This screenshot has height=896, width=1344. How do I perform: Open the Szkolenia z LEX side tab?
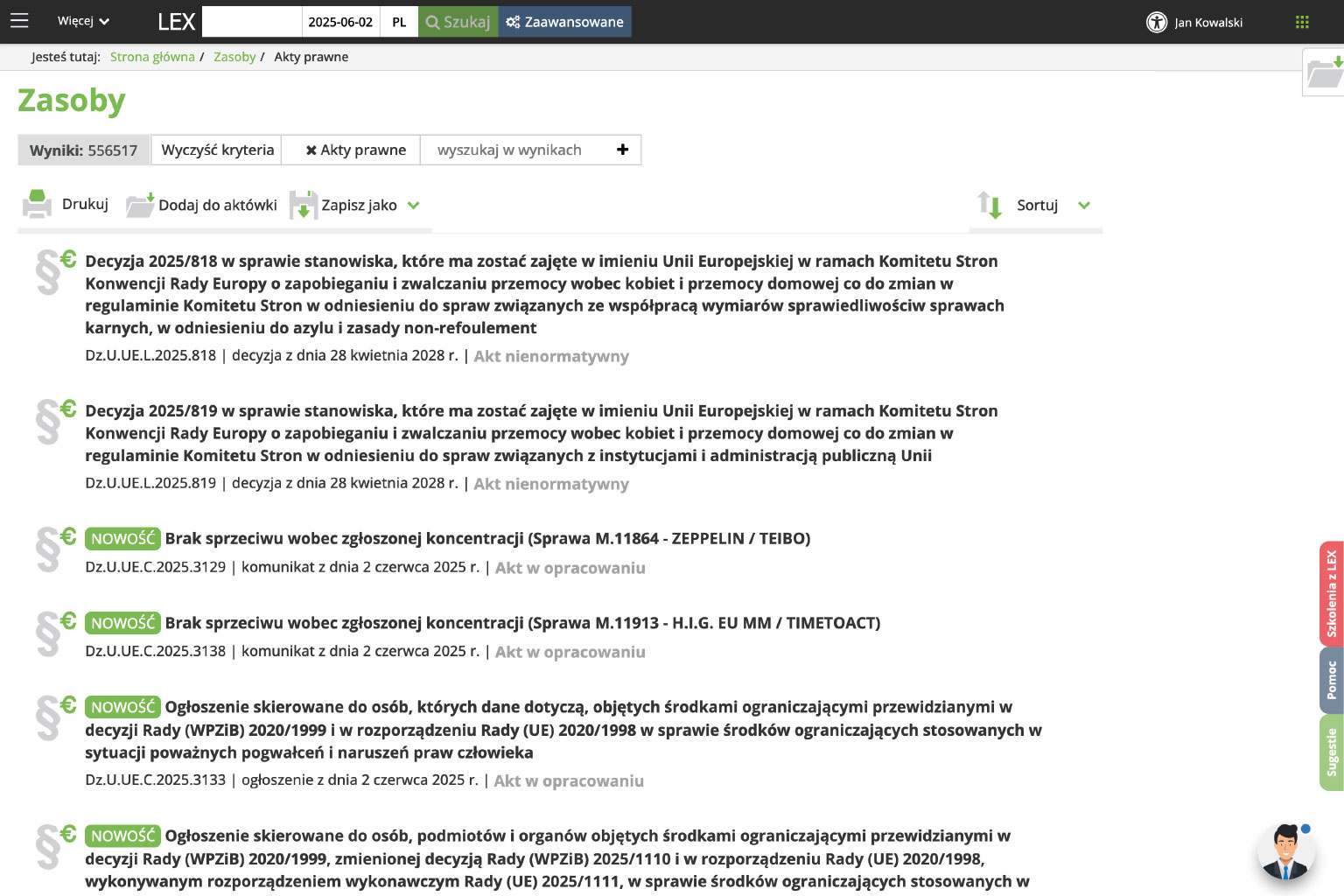pyautogui.click(x=1331, y=593)
